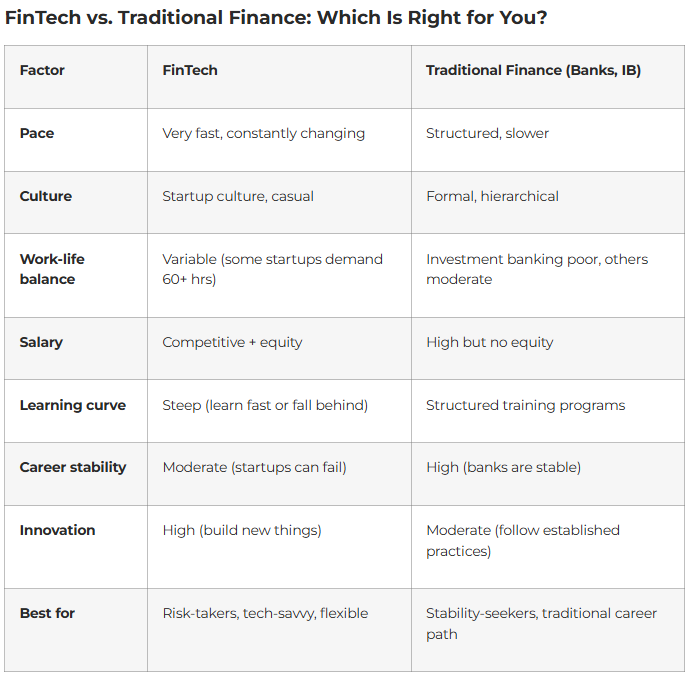Click 'Startup culture, casual' text
Viewport: 695px width, 677px height.
[x=238, y=196]
